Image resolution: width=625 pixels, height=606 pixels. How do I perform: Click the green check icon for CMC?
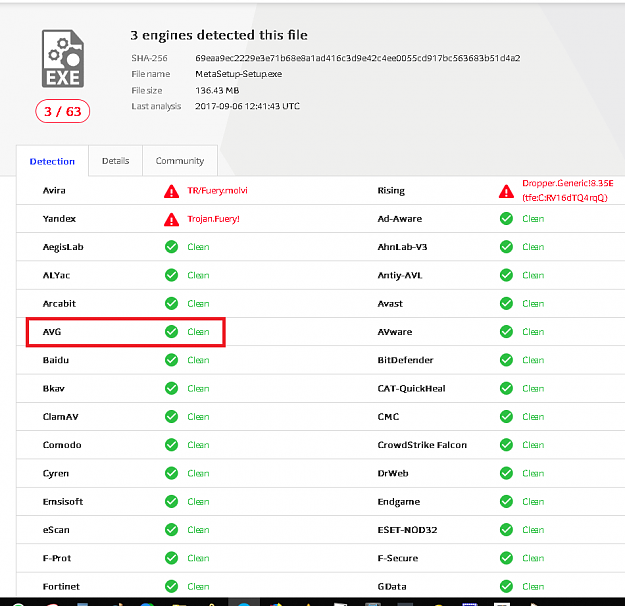506,417
